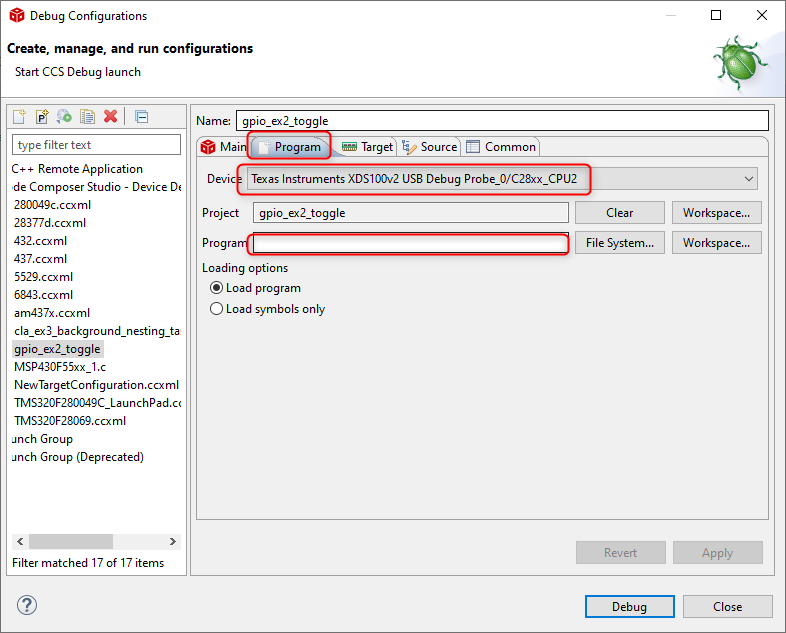Switch to the Target tab

pyautogui.click(x=367, y=147)
